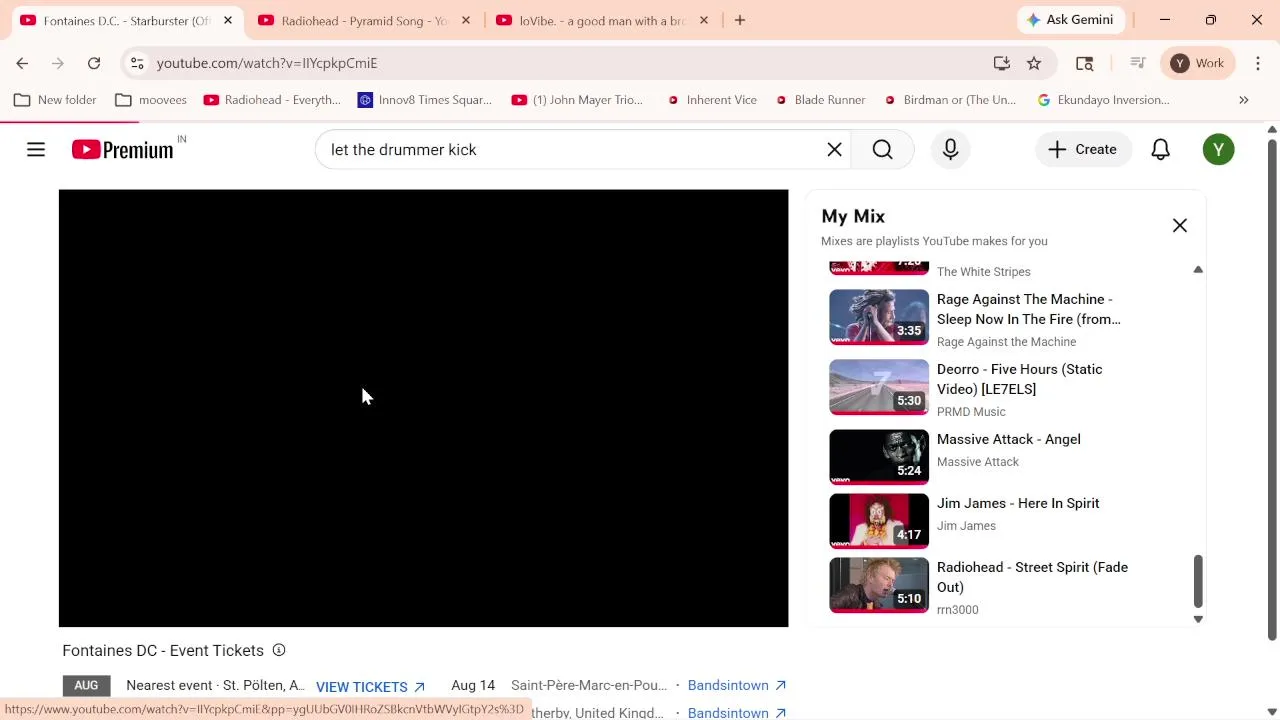Start voice search with microphone
Viewport: 1280px width, 720px height.
coord(950,150)
